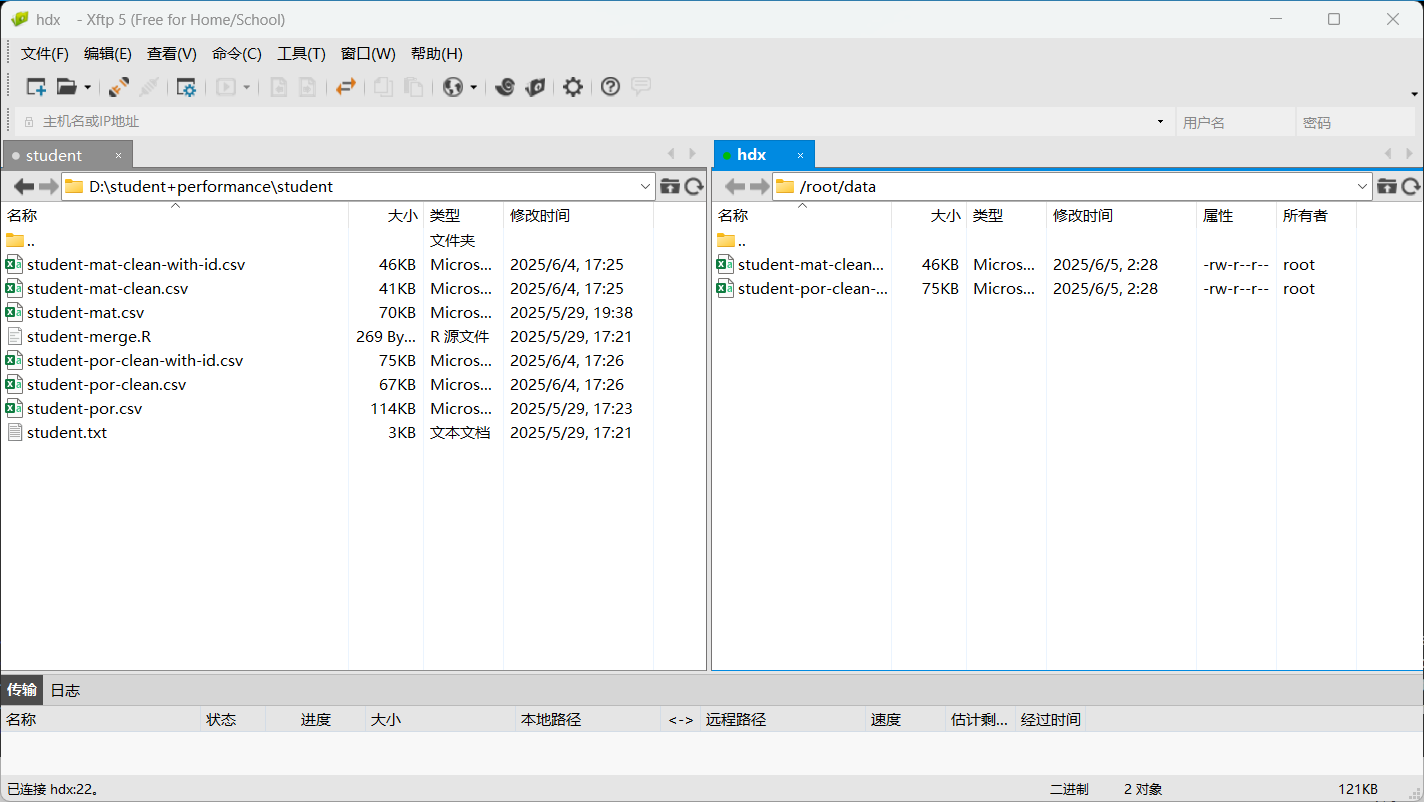Click the feedback speech-bubble icon
This screenshot has width=1424, height=802.
click(640, 87)
